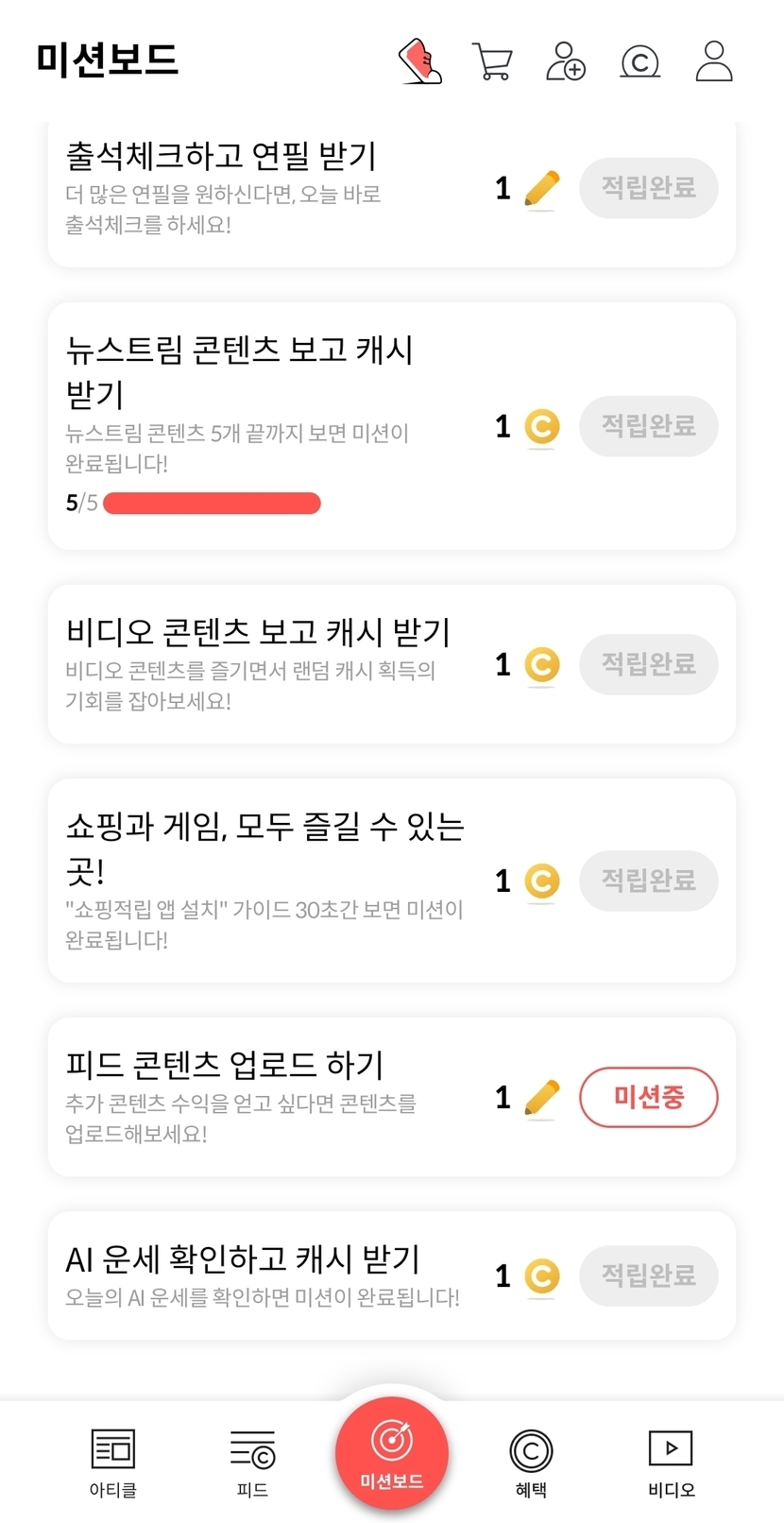The height and width of the screenshot is (1523, 784).
Task: Switch to the 피드 tab
Action: 252,1462
